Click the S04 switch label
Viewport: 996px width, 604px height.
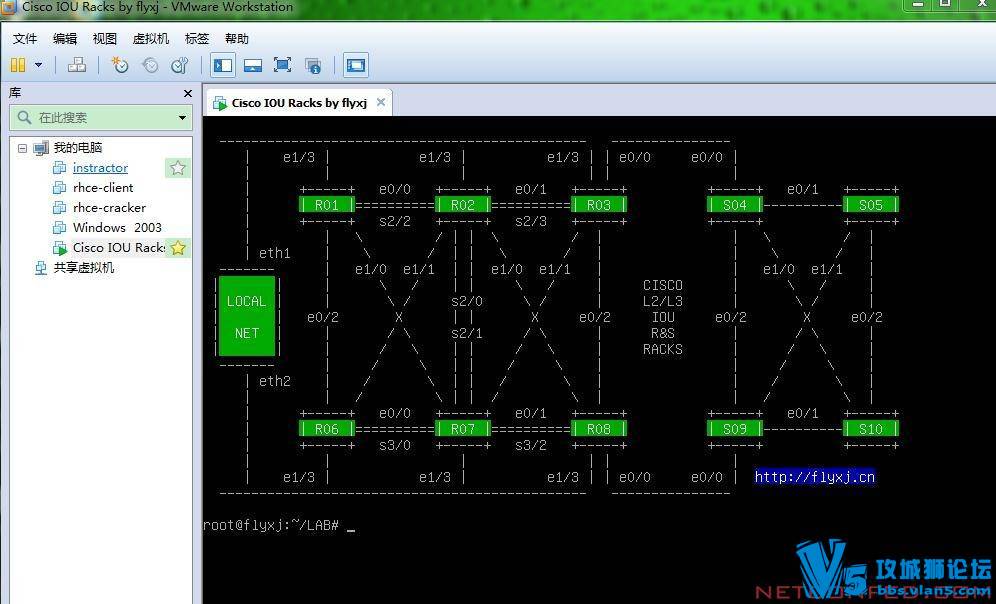[x=734, y=205]
